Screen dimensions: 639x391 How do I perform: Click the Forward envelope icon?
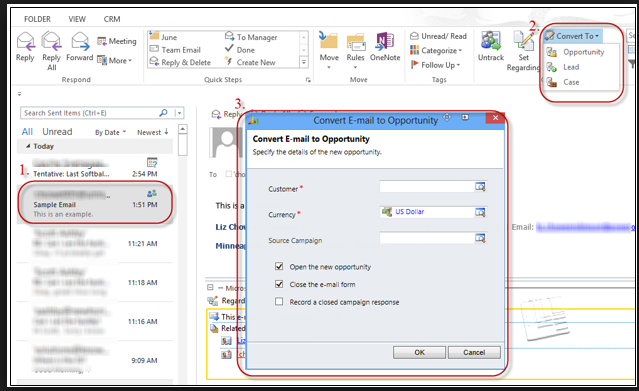click(80, 42)
